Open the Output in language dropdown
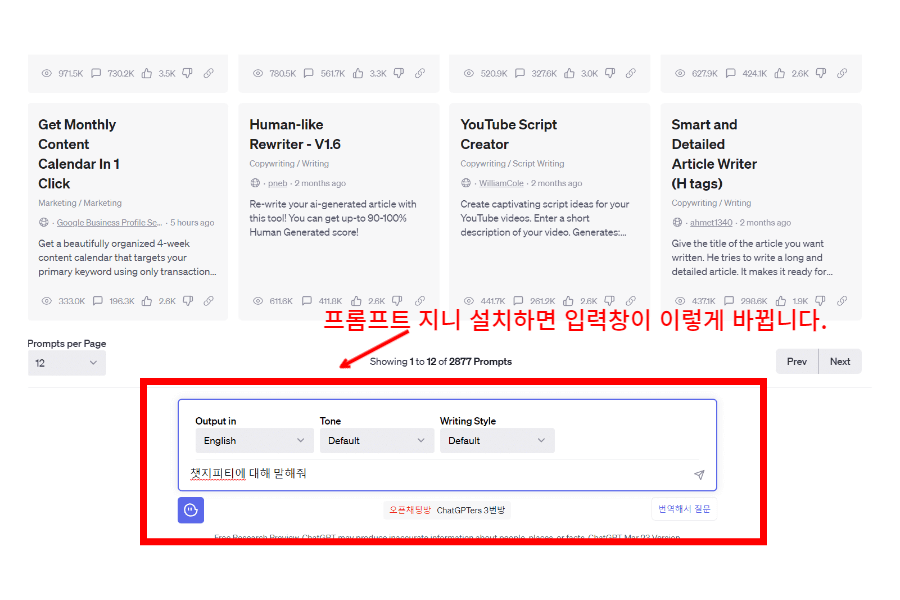This screenshot has height=600, width=900. (x=253, y=440)
